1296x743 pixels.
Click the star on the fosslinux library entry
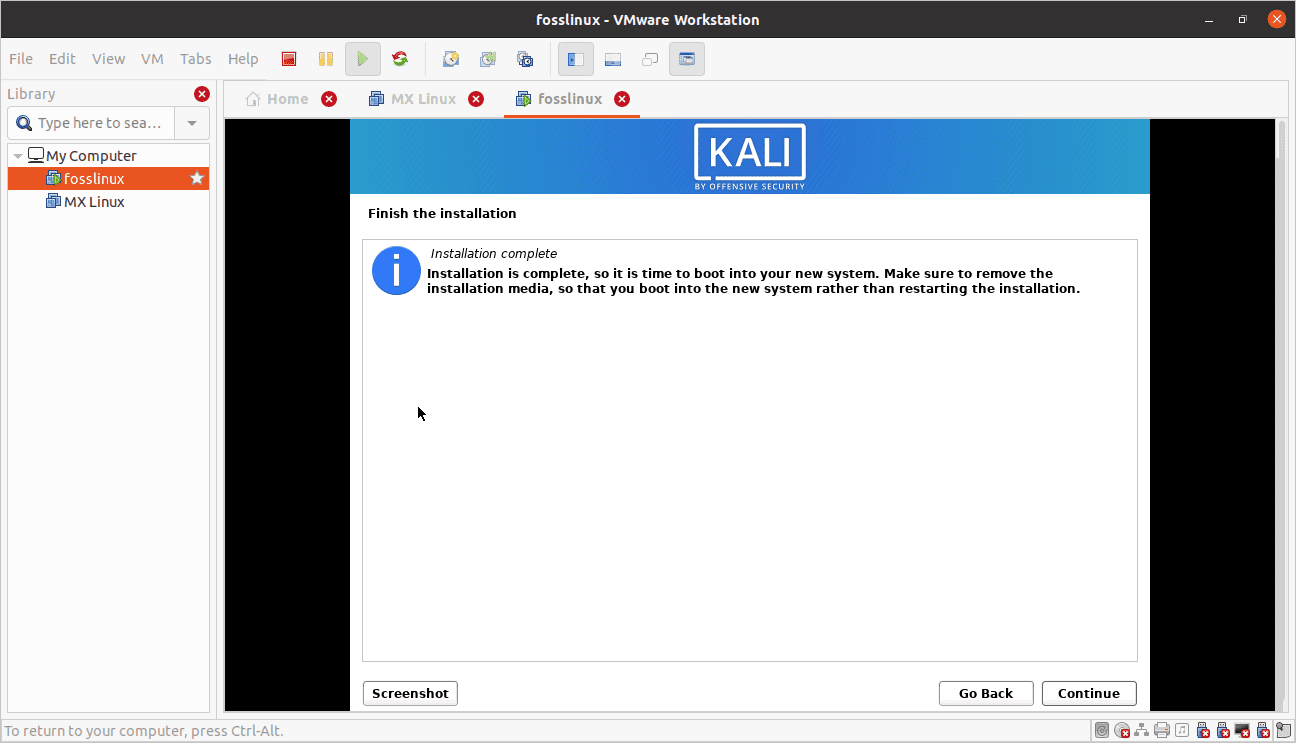click(197, 178)
